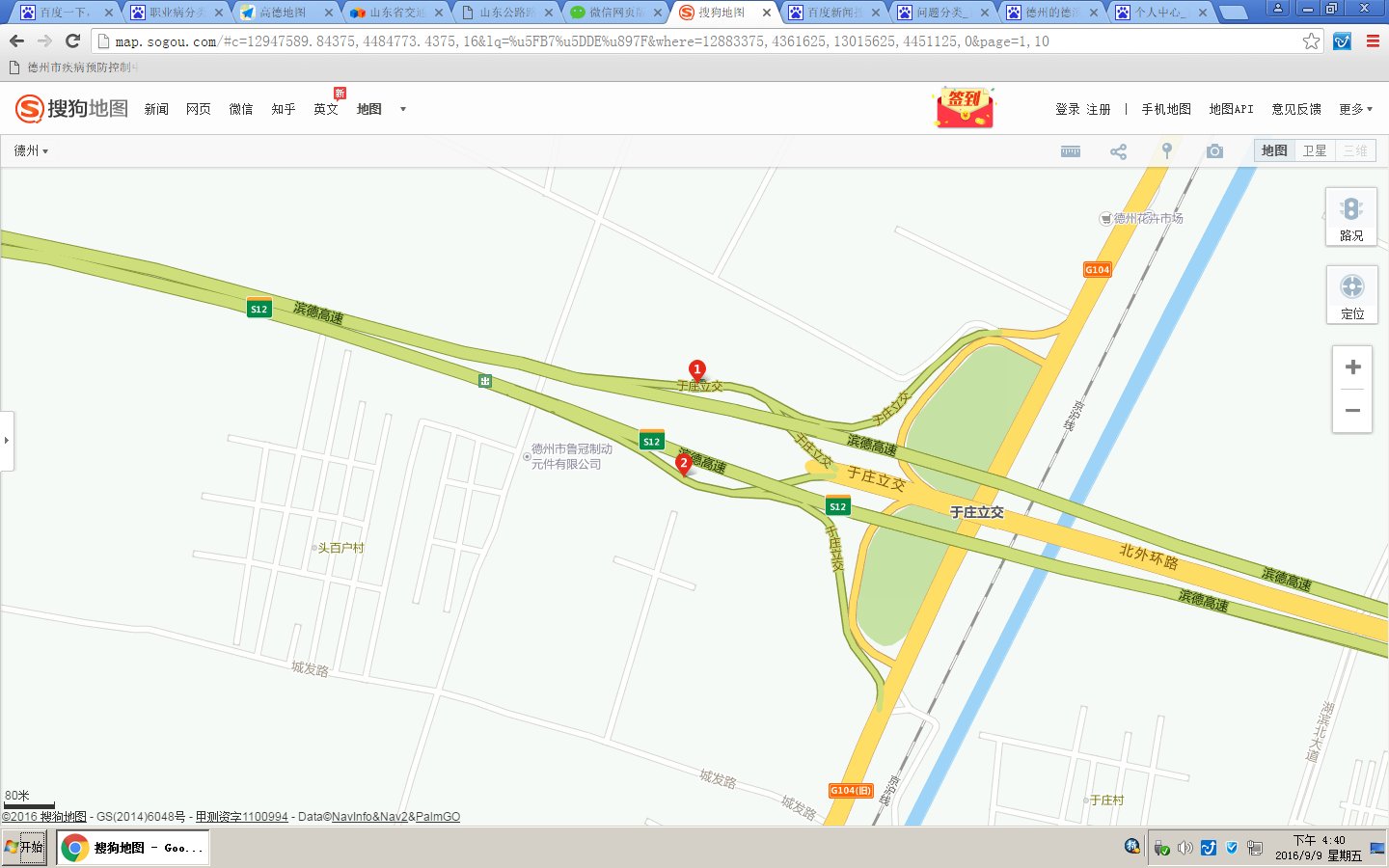The image size is (1389, 868).
Task: Select the ruler distance measuring tool
Action: (x=1071, y=151)
